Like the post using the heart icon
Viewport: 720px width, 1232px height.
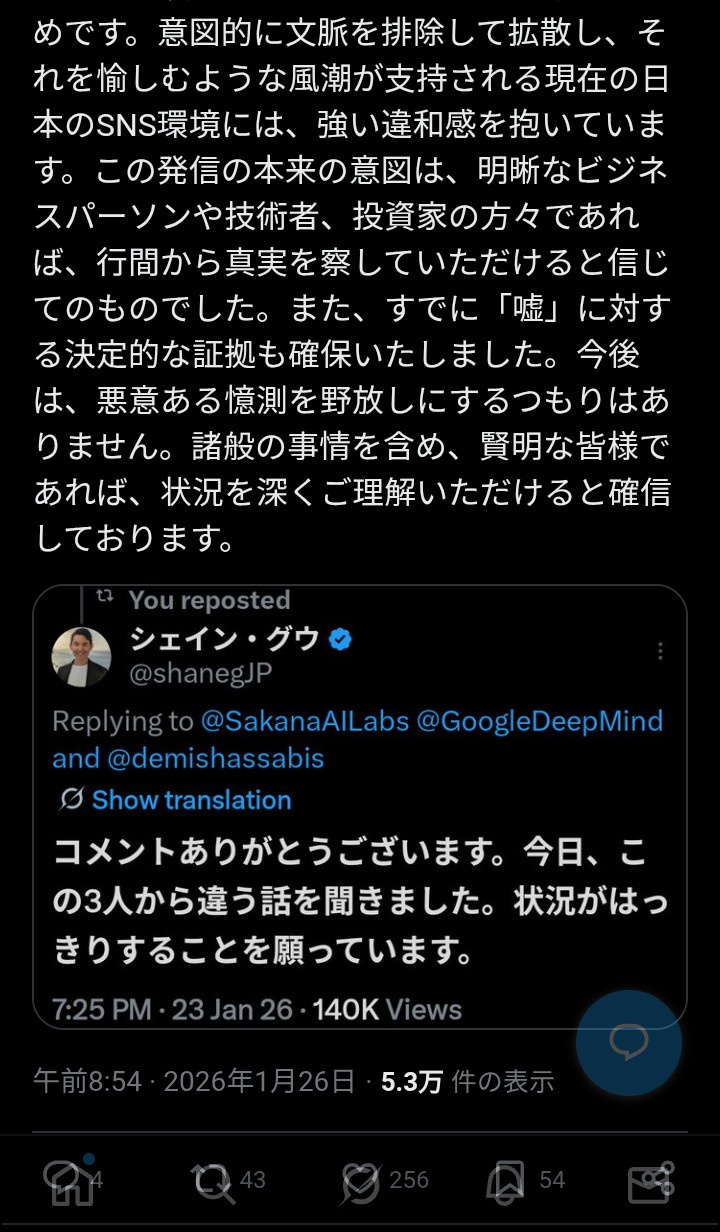point(361,1181)
